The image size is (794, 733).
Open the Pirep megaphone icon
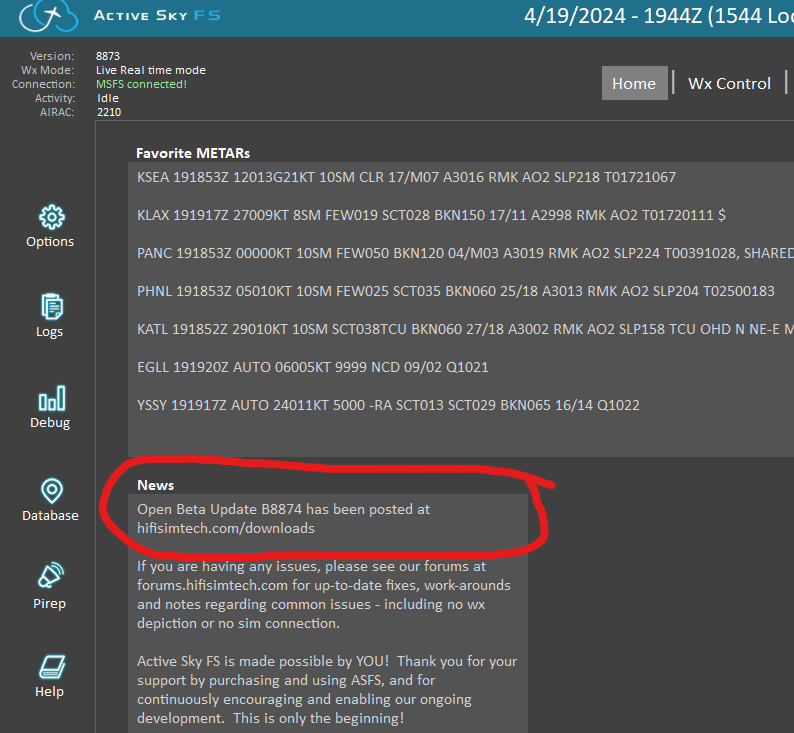[51, 575]
